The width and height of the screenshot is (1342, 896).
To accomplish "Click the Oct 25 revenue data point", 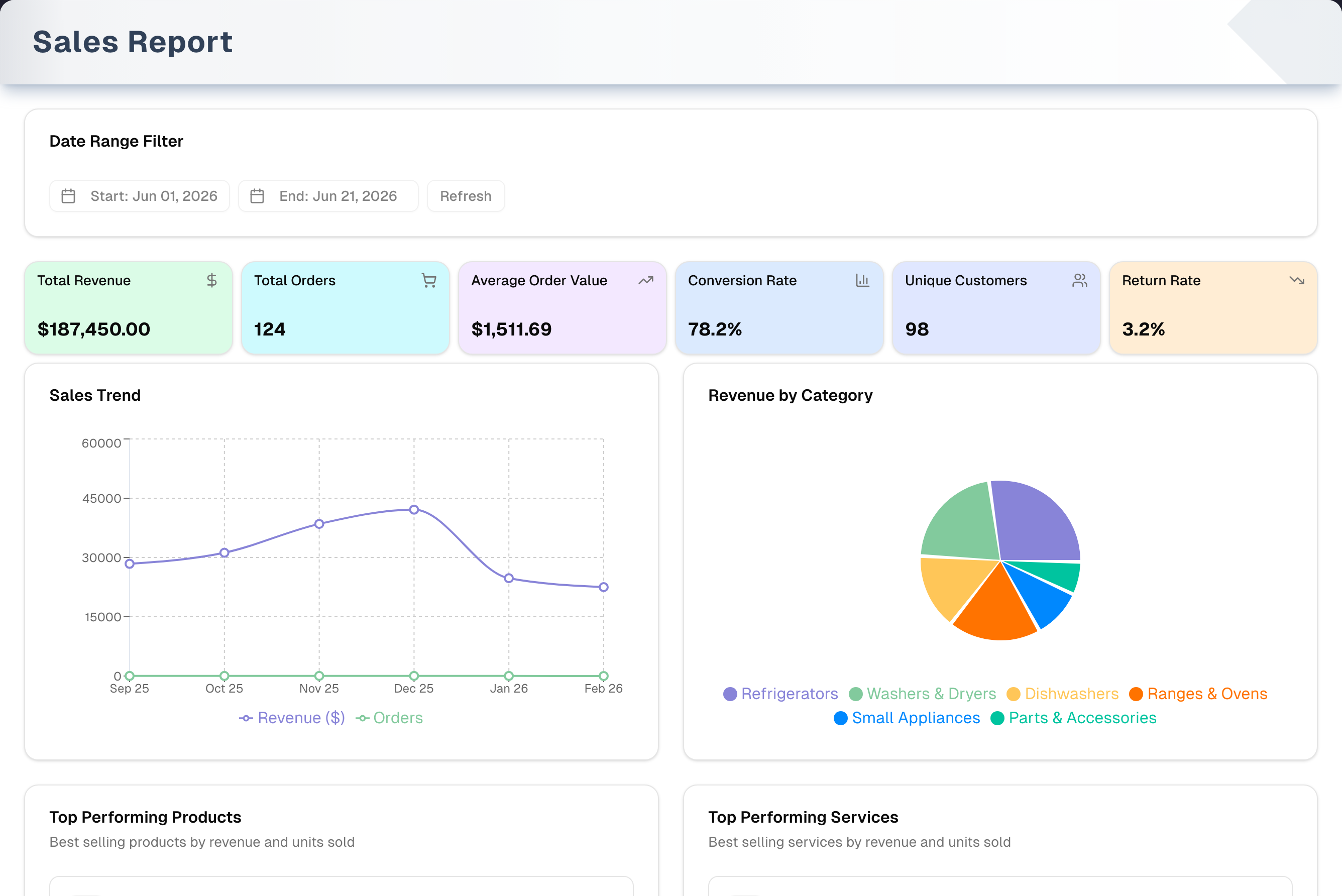I will [x=225, y=552].
